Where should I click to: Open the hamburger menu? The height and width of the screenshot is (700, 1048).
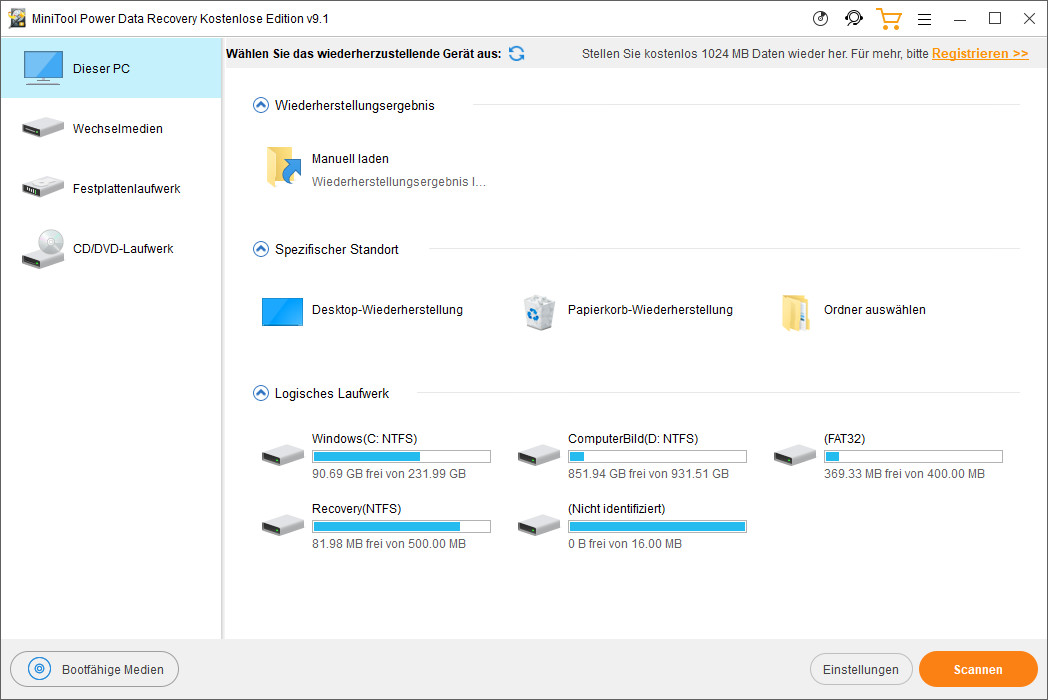click(924, 19)
